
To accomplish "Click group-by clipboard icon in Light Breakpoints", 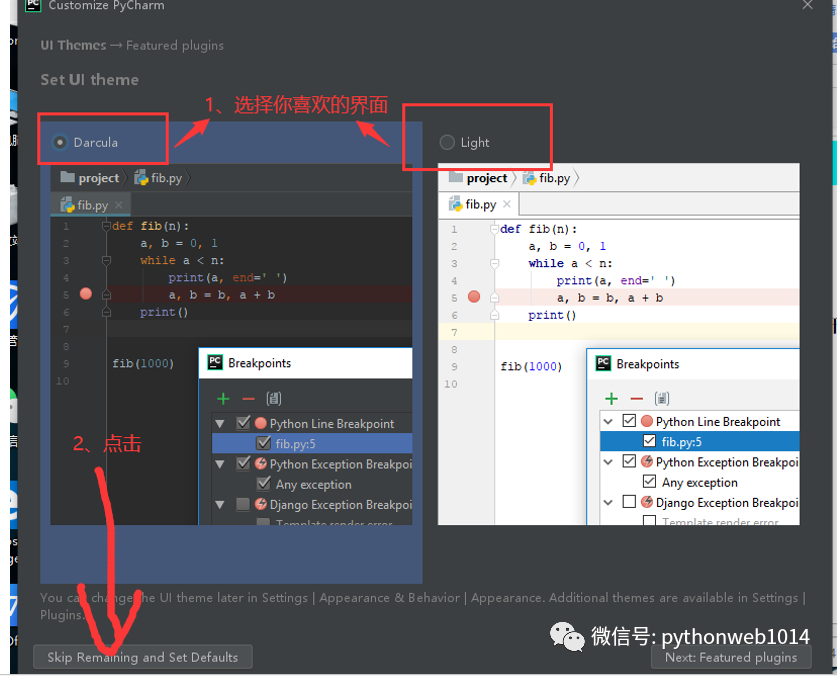I will 661,398.
